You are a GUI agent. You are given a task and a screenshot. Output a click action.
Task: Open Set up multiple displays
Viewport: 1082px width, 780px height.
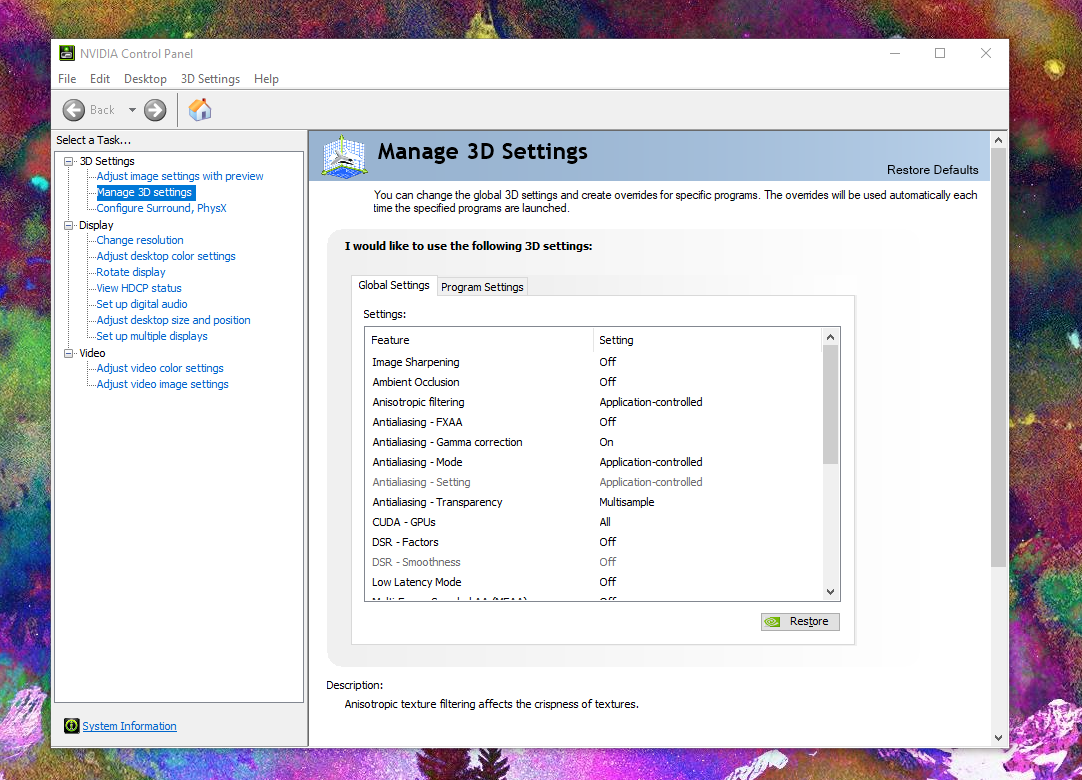tap(152, 336)
